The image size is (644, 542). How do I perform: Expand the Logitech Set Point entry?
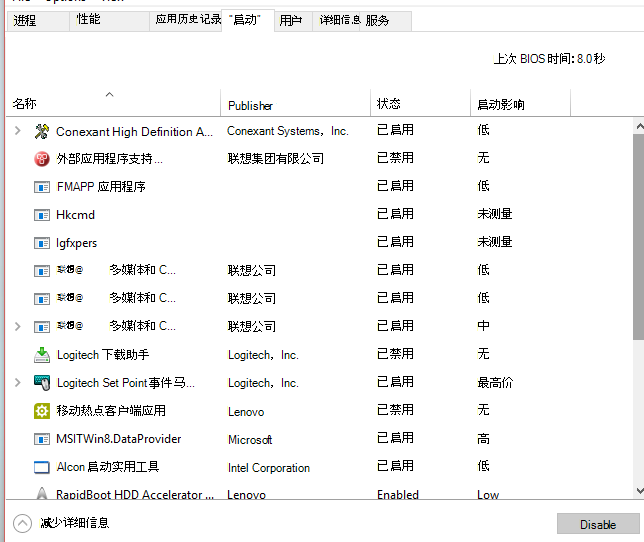18,383
